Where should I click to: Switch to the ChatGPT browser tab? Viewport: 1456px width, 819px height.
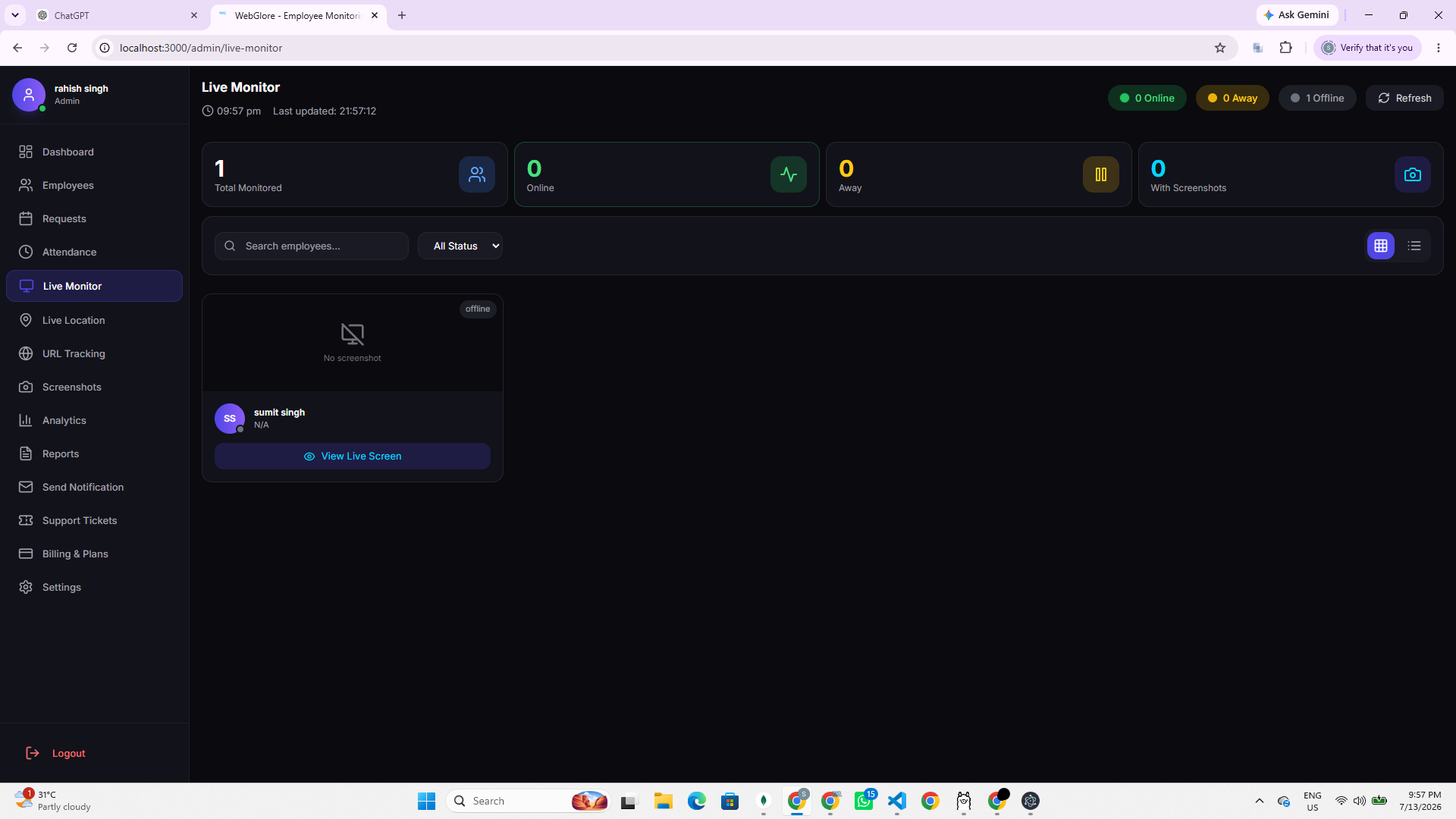pos(118,15)
